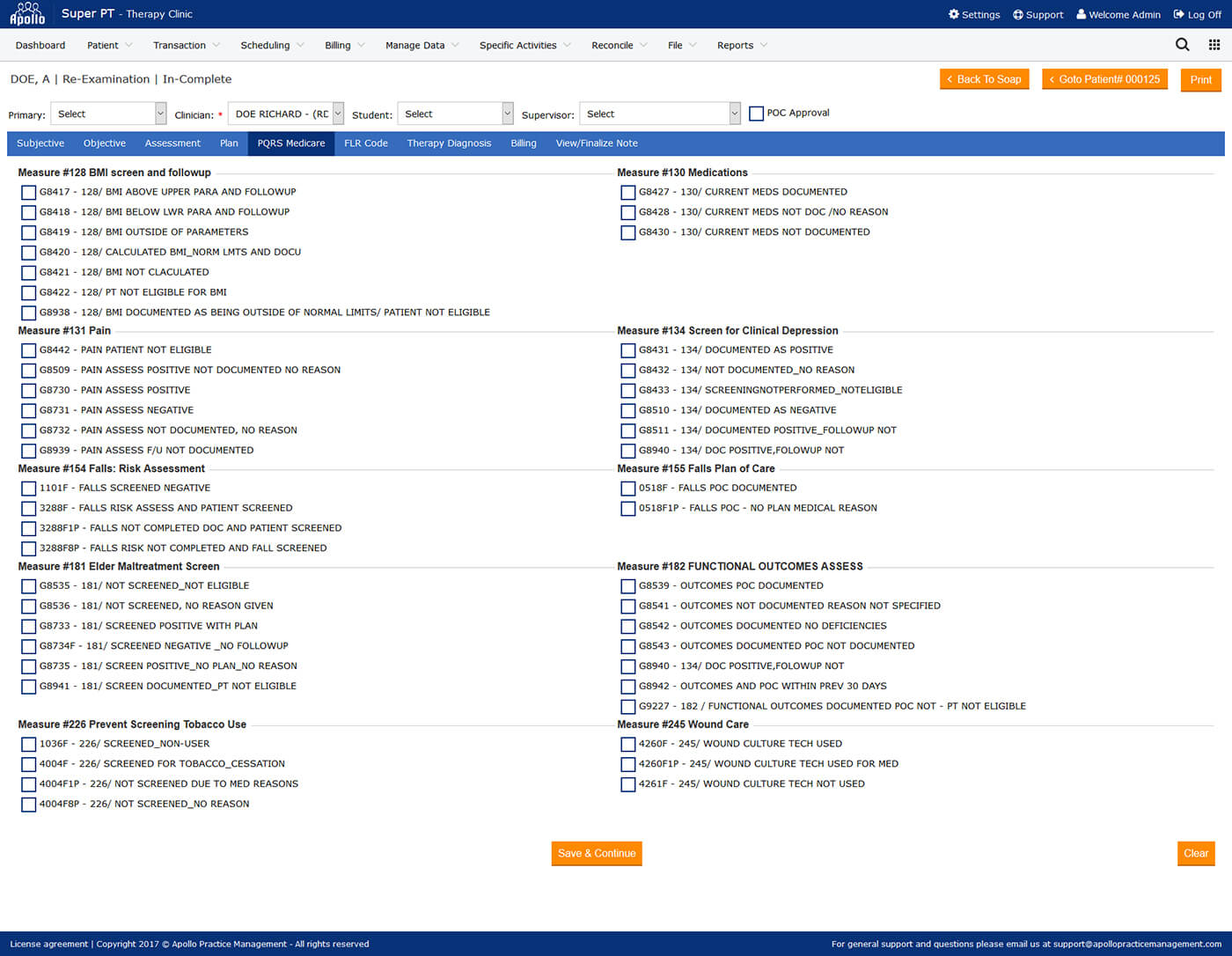Check G8417 BMI above upper para and followup
The image size is (1232, 956).
click(x=28, y=192)
